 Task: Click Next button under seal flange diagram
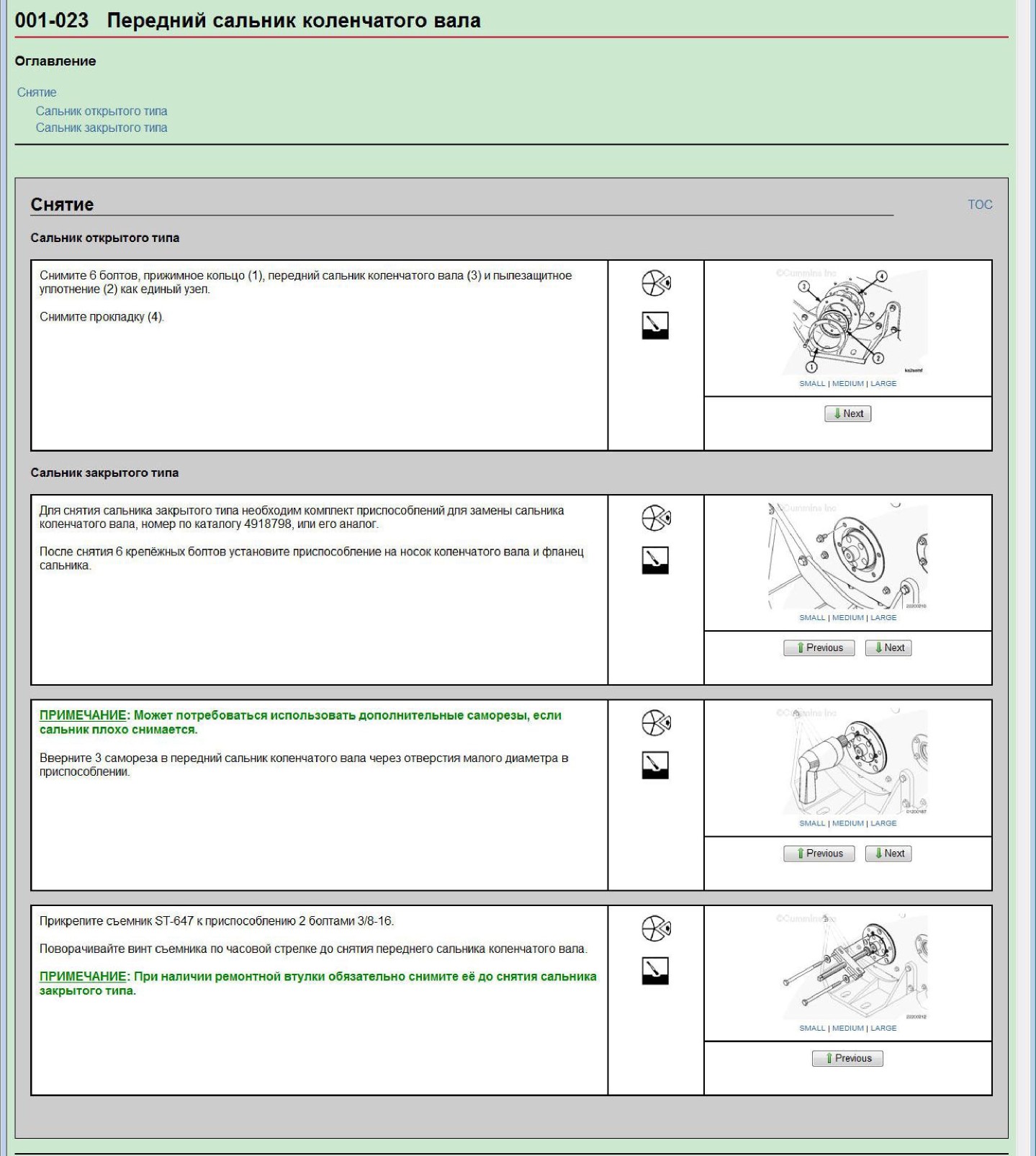(889, 648)
